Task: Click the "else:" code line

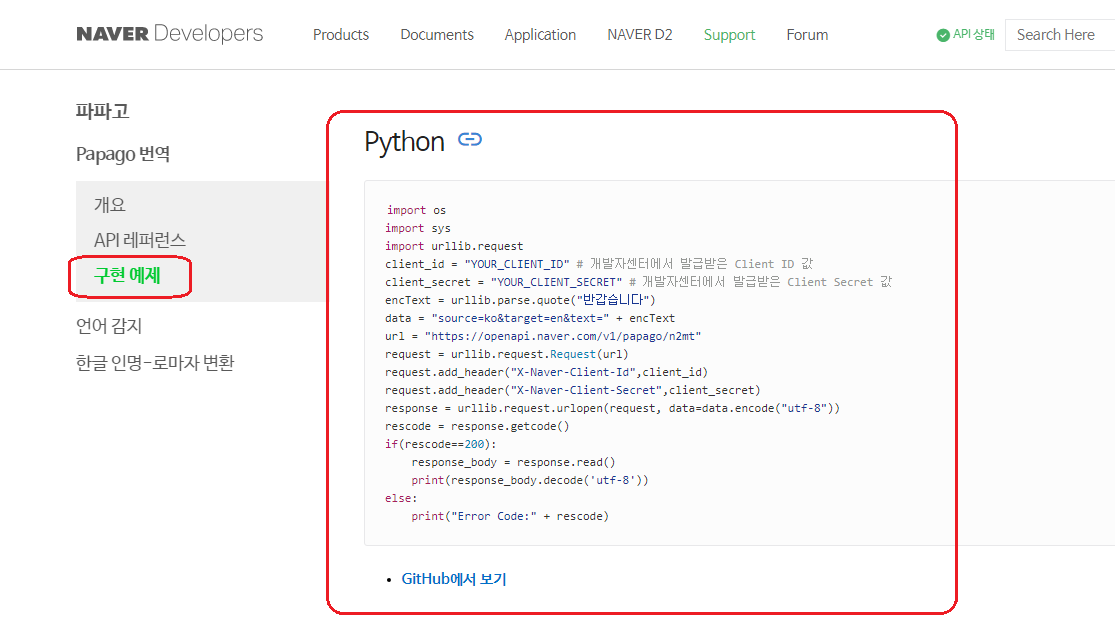Action: tap(401, 498)
